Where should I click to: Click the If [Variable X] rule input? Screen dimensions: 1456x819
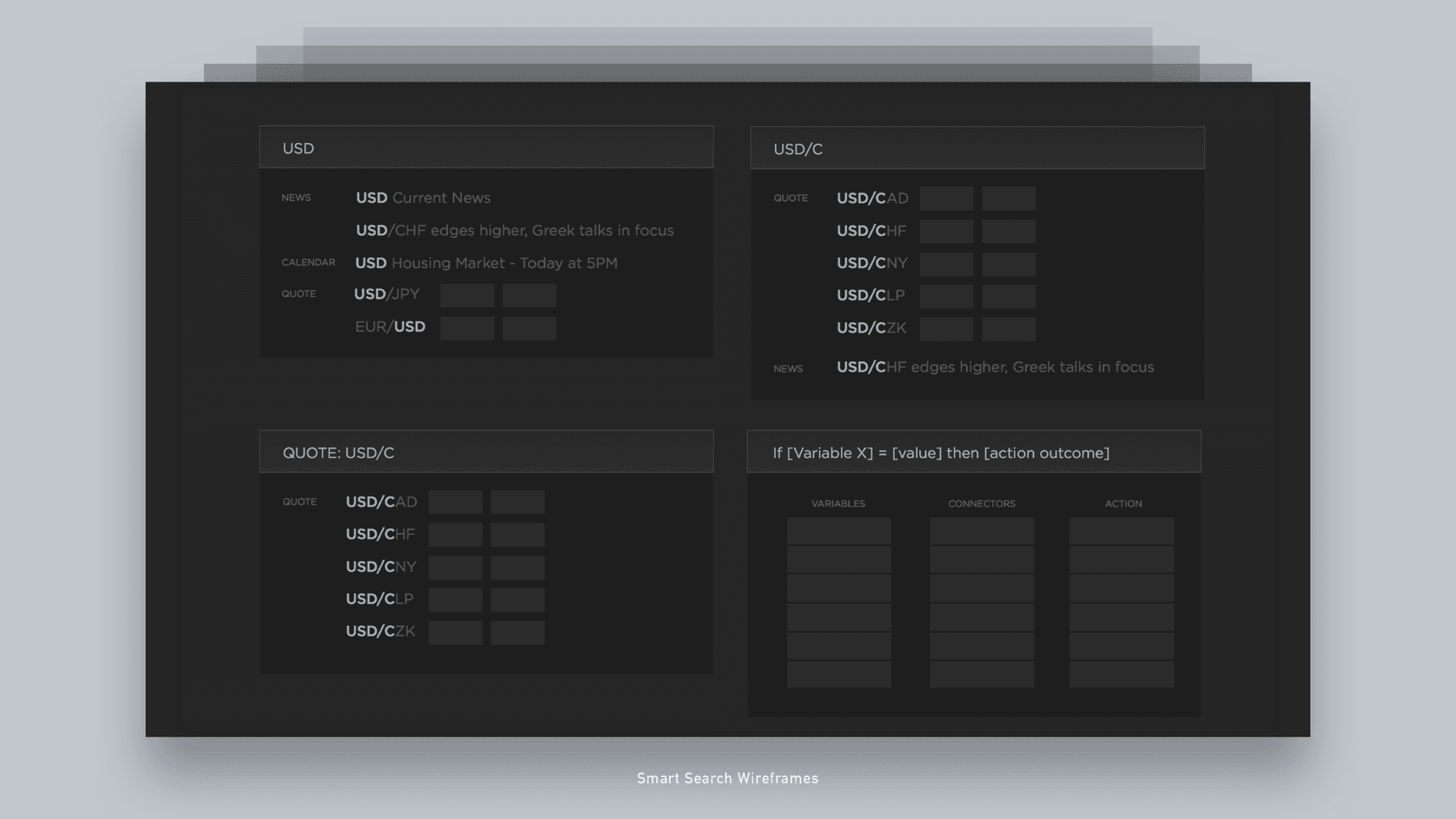973,452
